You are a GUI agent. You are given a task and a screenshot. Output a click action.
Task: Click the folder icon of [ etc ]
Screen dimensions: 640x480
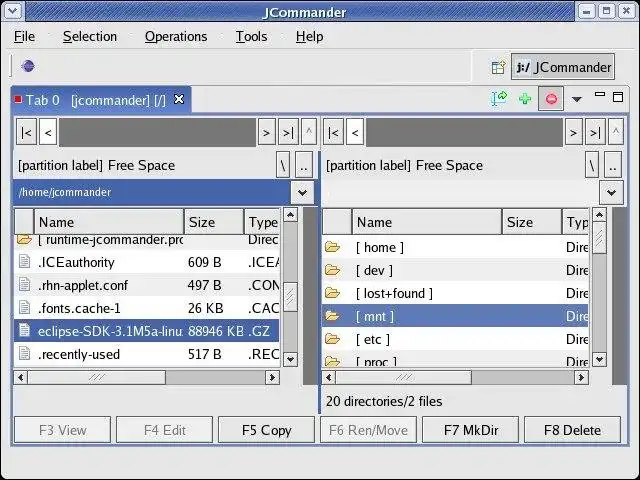[x=333, y=339]
